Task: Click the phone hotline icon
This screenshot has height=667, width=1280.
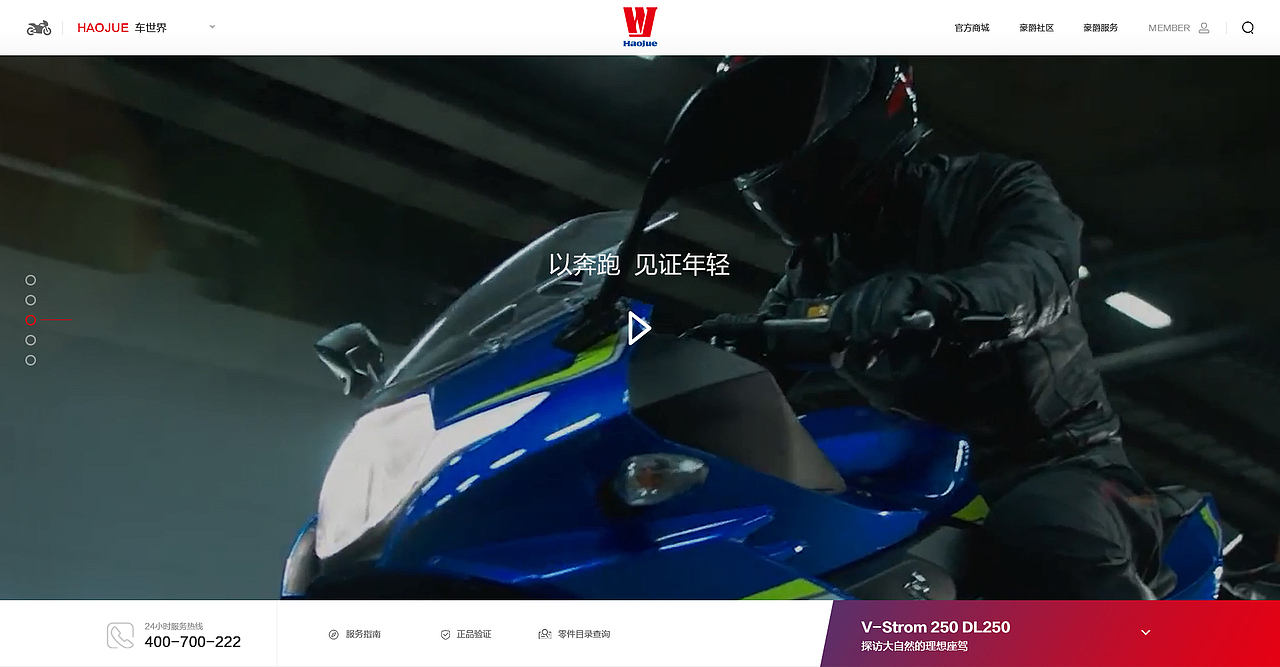Action: 120,635
